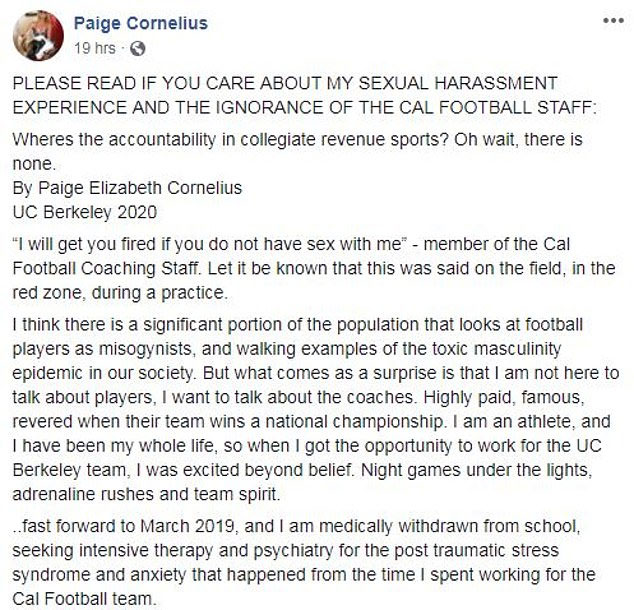Click the globe public privacy icon

pyautogui.click(x=137, y=47)
